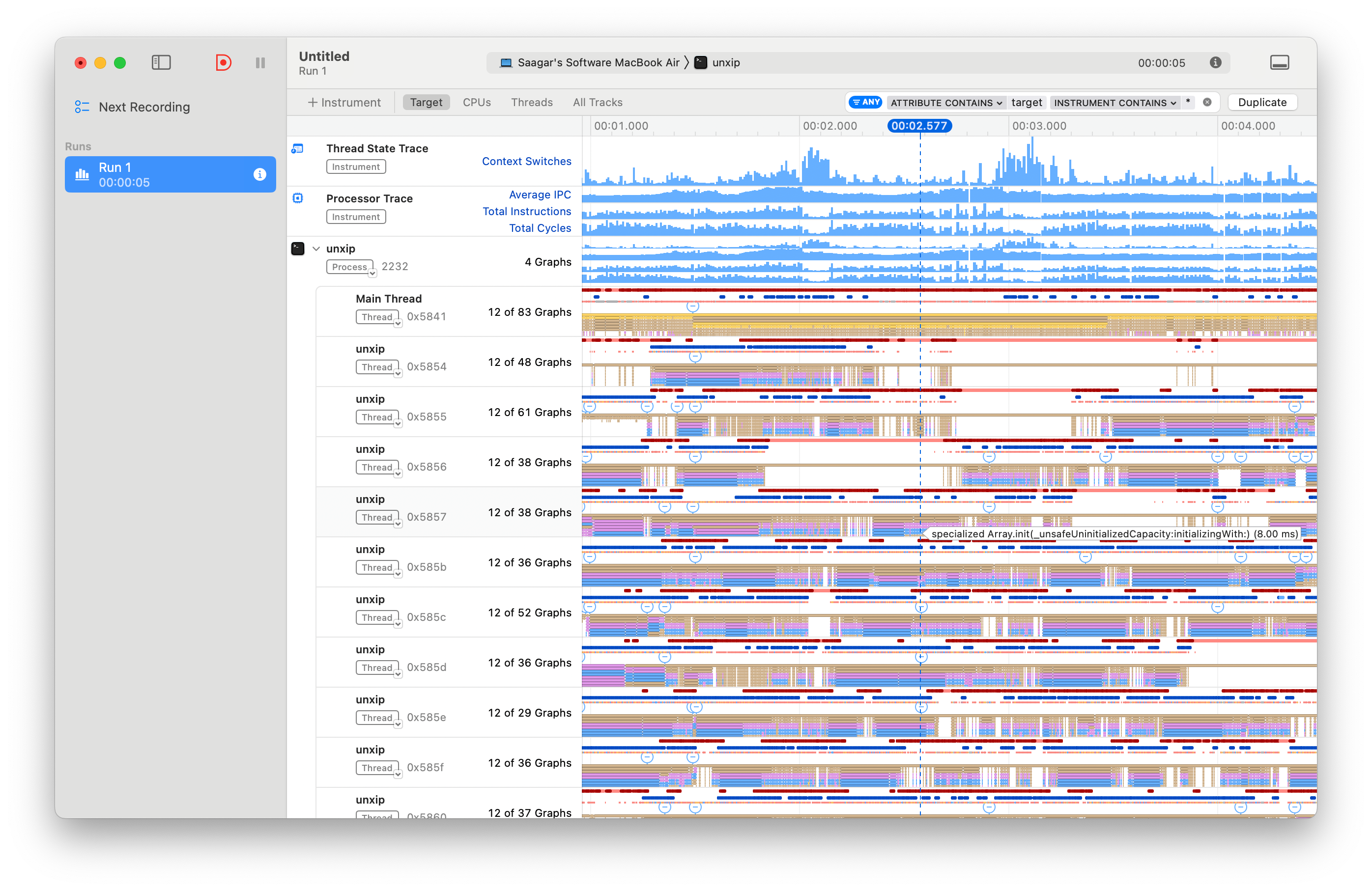The width and height of the screenshot is (1372, 891).
Task: Clear the track filter field
Action: (x=1207, y=102)
